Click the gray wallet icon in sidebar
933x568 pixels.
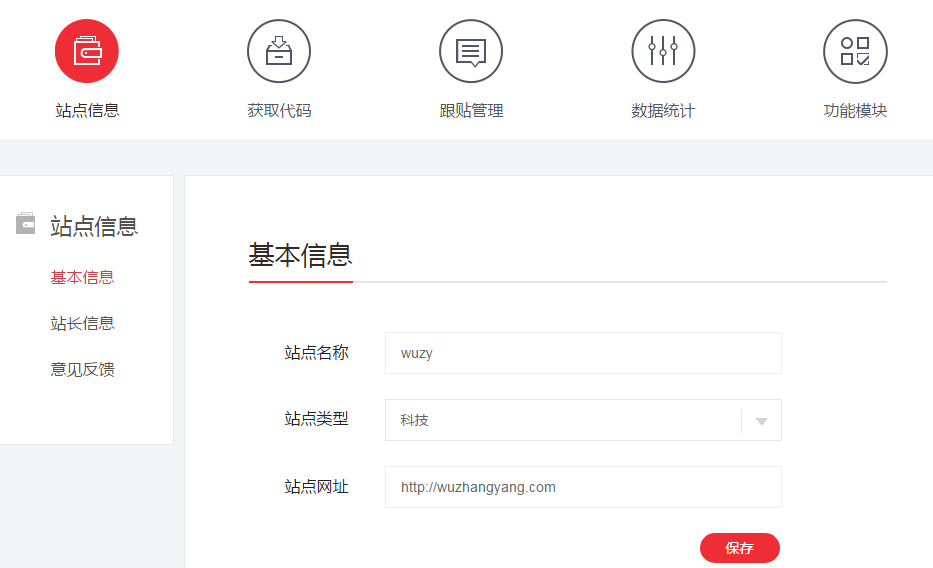pyautogui.click(x=26, y=224)
